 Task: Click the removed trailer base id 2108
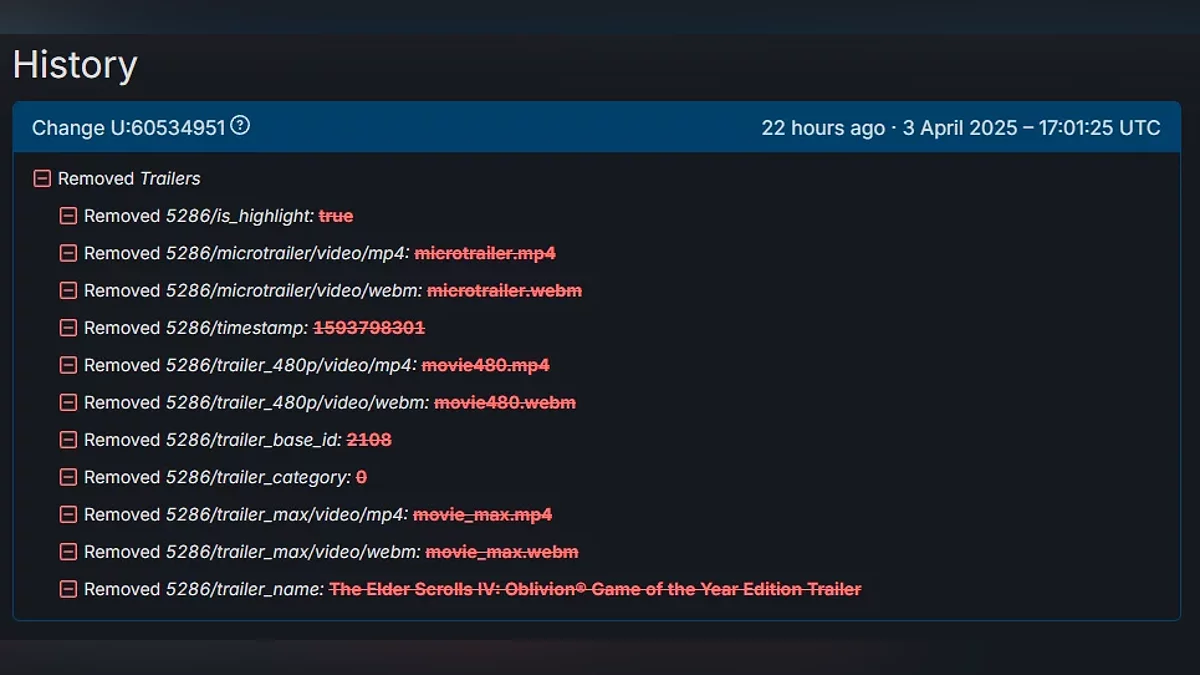pyautogui.click(x=369, y=440)
